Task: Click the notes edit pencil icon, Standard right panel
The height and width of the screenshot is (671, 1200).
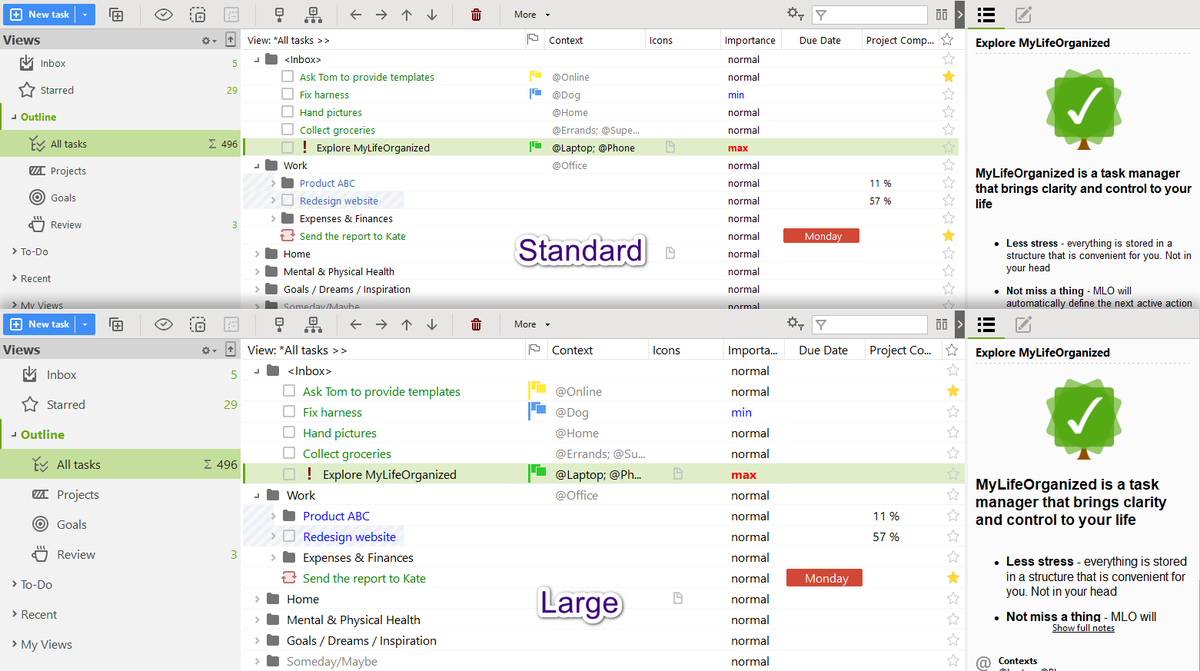Action: pos(1023,15)
